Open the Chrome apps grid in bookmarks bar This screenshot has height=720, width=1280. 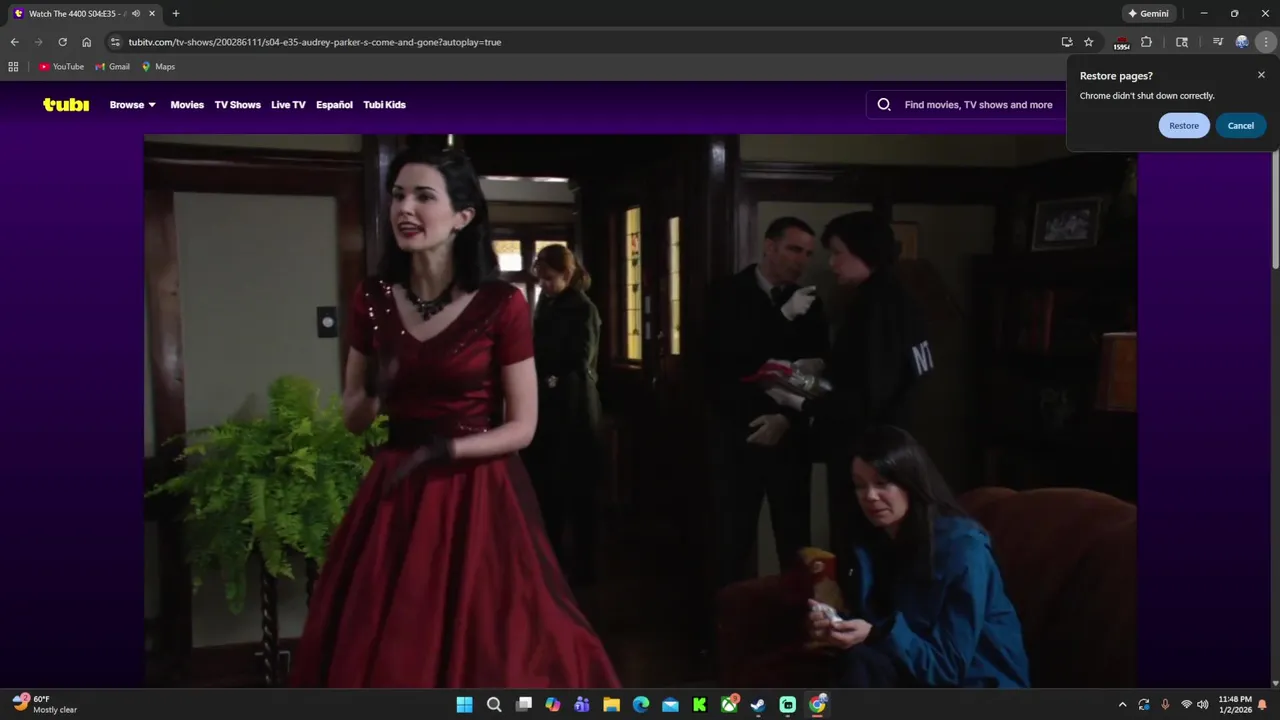[x=13, y=67]
